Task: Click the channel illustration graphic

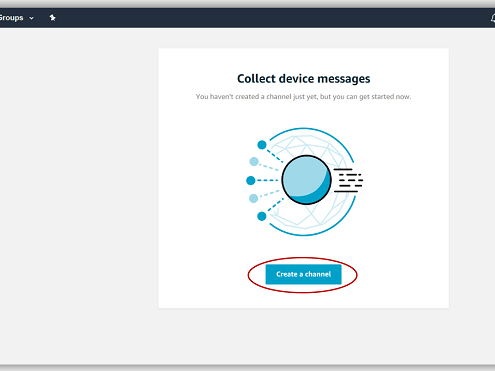Action: tap(304, 182)
